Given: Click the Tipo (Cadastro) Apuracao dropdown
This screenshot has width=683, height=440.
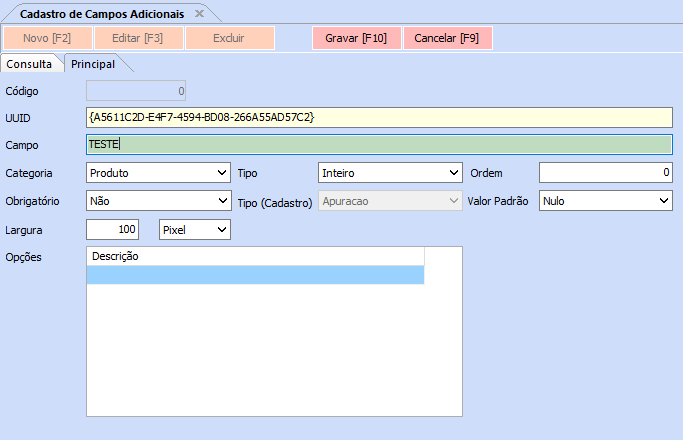Looking at the screenshot, I should click(x=389, y=201).
